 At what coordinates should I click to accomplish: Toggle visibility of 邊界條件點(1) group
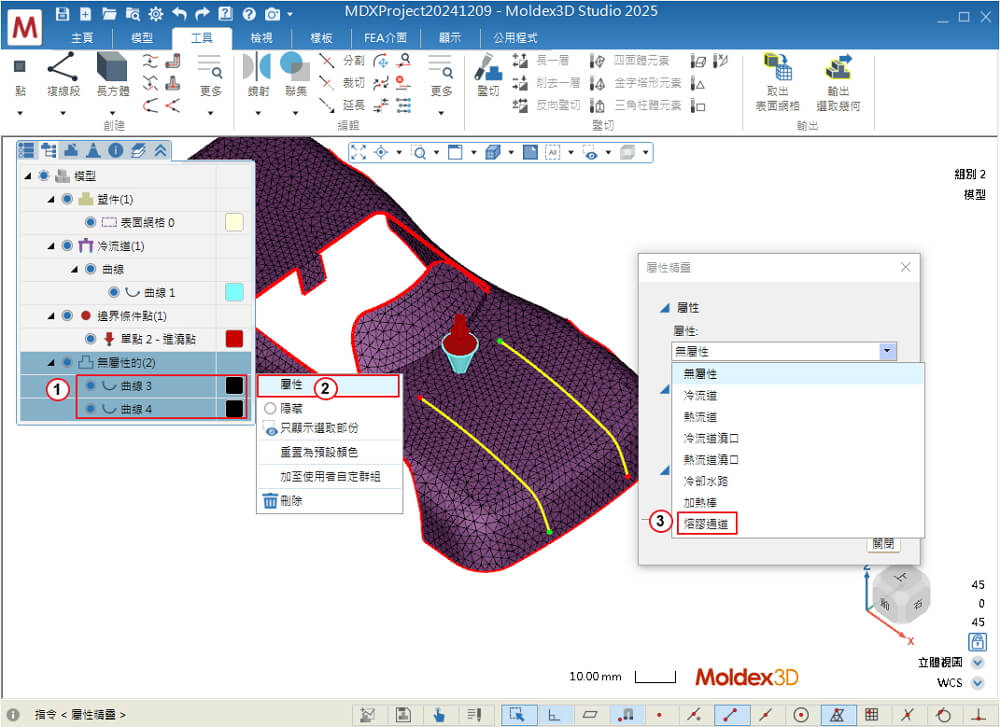67,315
